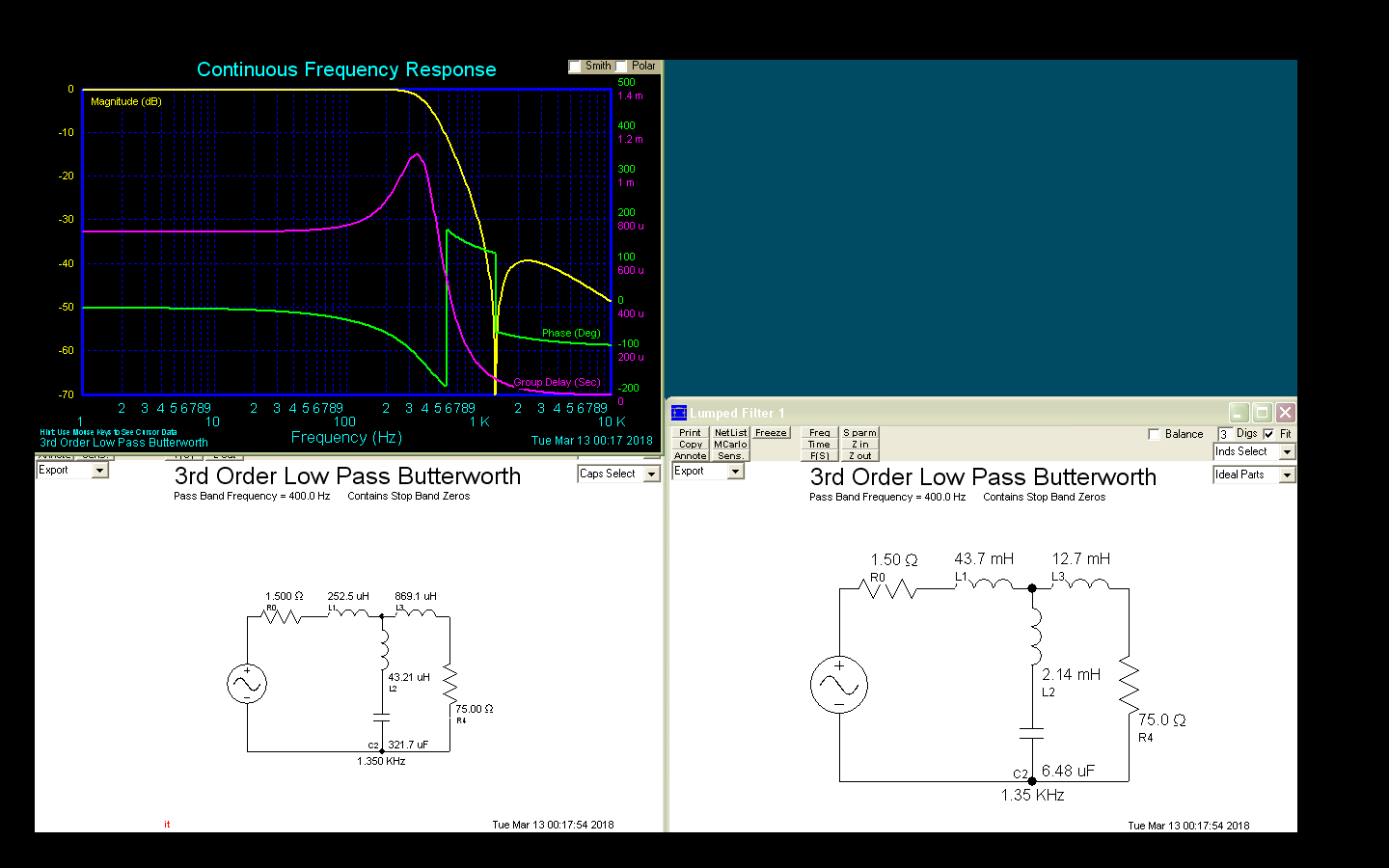Click the 1.350 KHz label in left schematic
The height and width of the screenshot is (868, 1389).
(381, 761)
